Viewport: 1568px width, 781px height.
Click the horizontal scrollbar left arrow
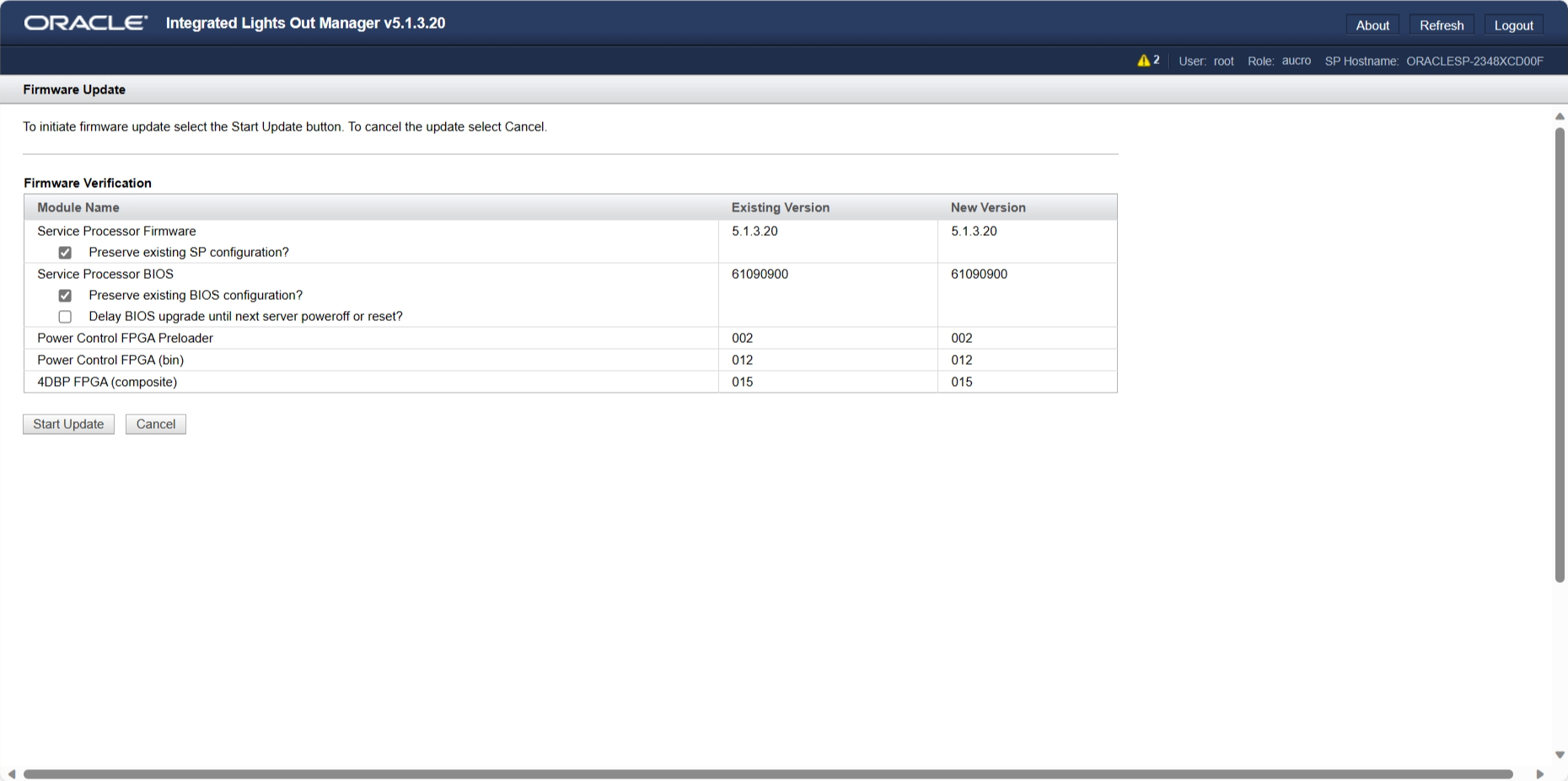[x=12, y=774]
